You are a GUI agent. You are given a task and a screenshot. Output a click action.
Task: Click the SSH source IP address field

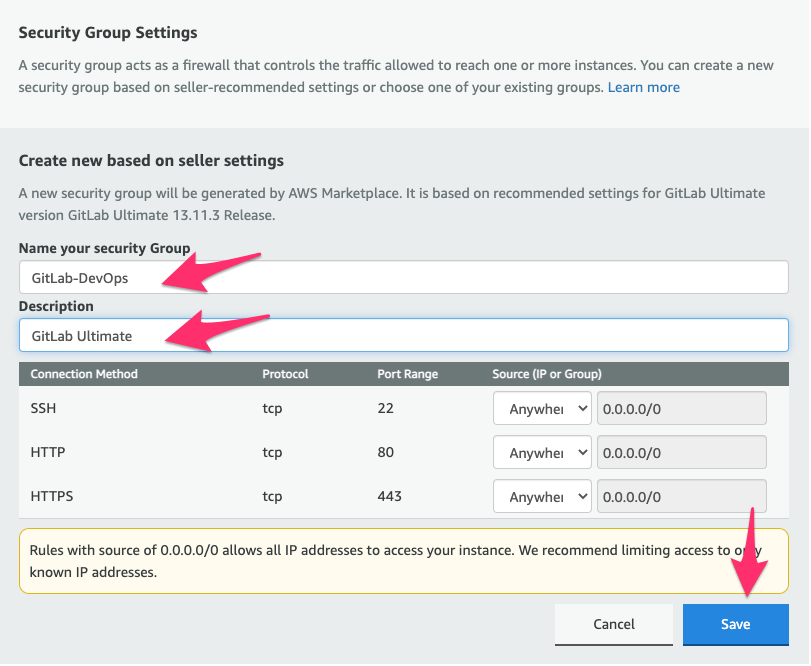point(681,409)
